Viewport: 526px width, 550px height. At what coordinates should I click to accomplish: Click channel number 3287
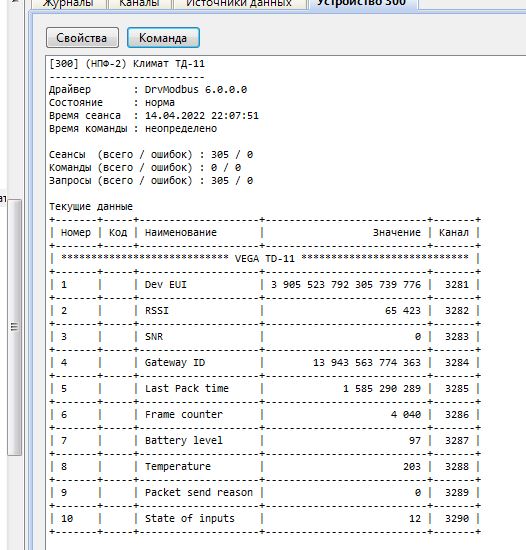tap(457, 440)
